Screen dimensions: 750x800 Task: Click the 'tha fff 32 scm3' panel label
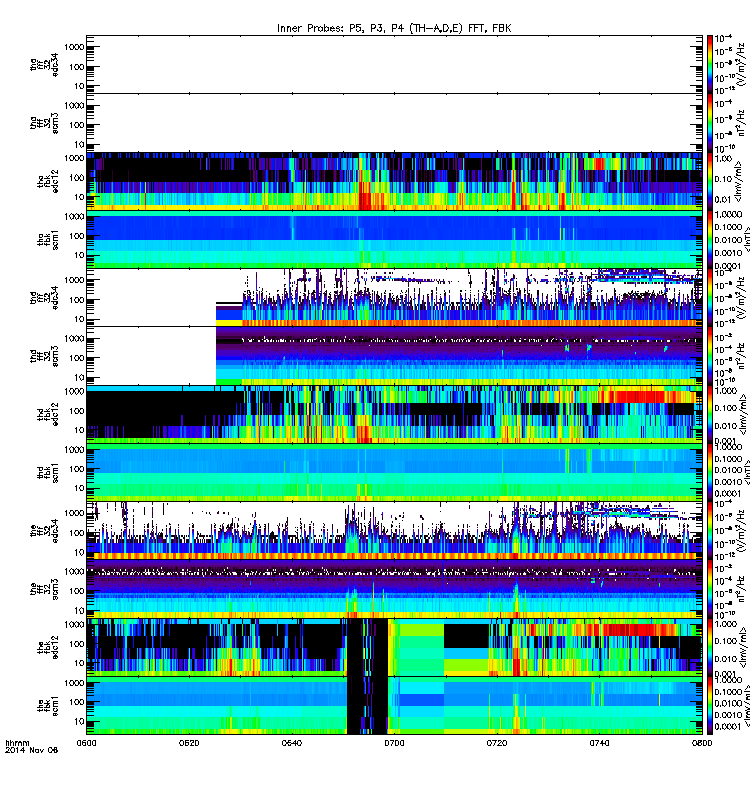tap(44, 123)
